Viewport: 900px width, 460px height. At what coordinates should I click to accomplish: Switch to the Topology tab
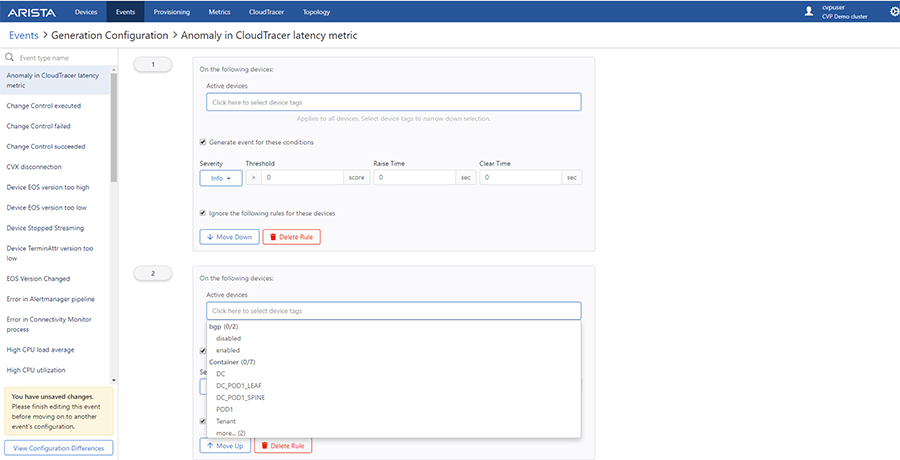pyautogui.click(x=316, y=11)
